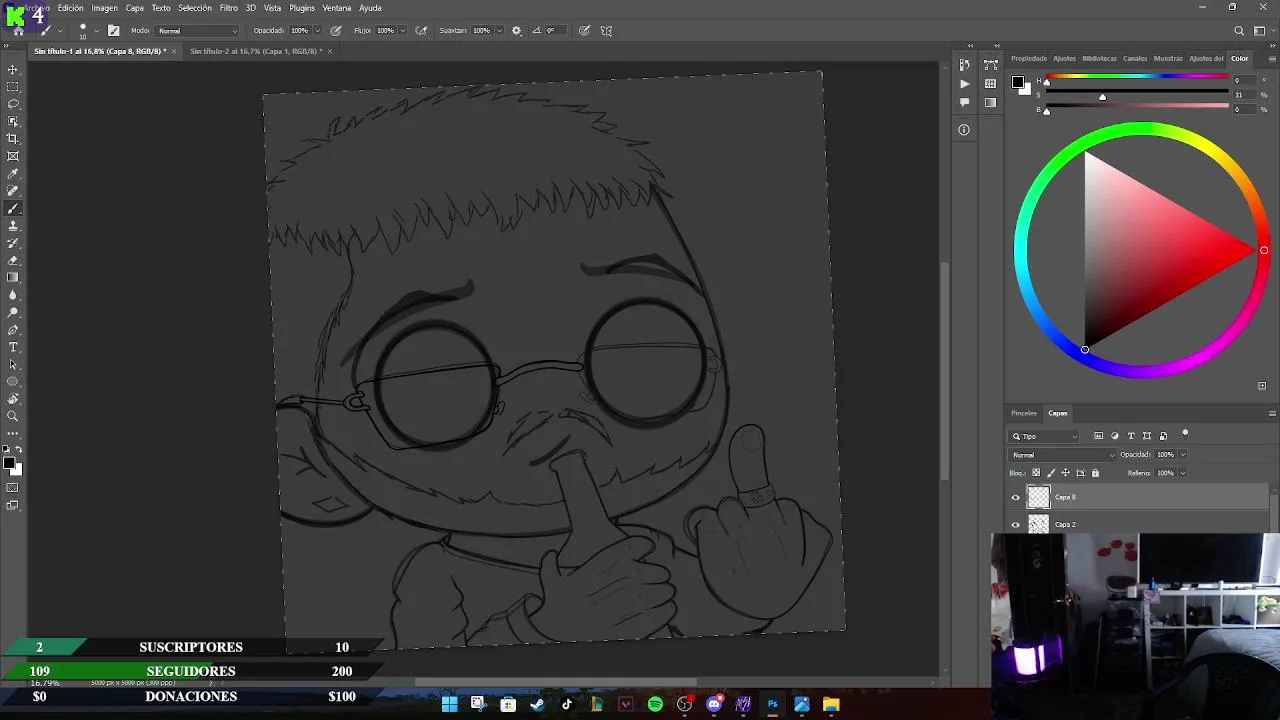Adjust the S saturation slider handle

click(x=1102, y=97)
